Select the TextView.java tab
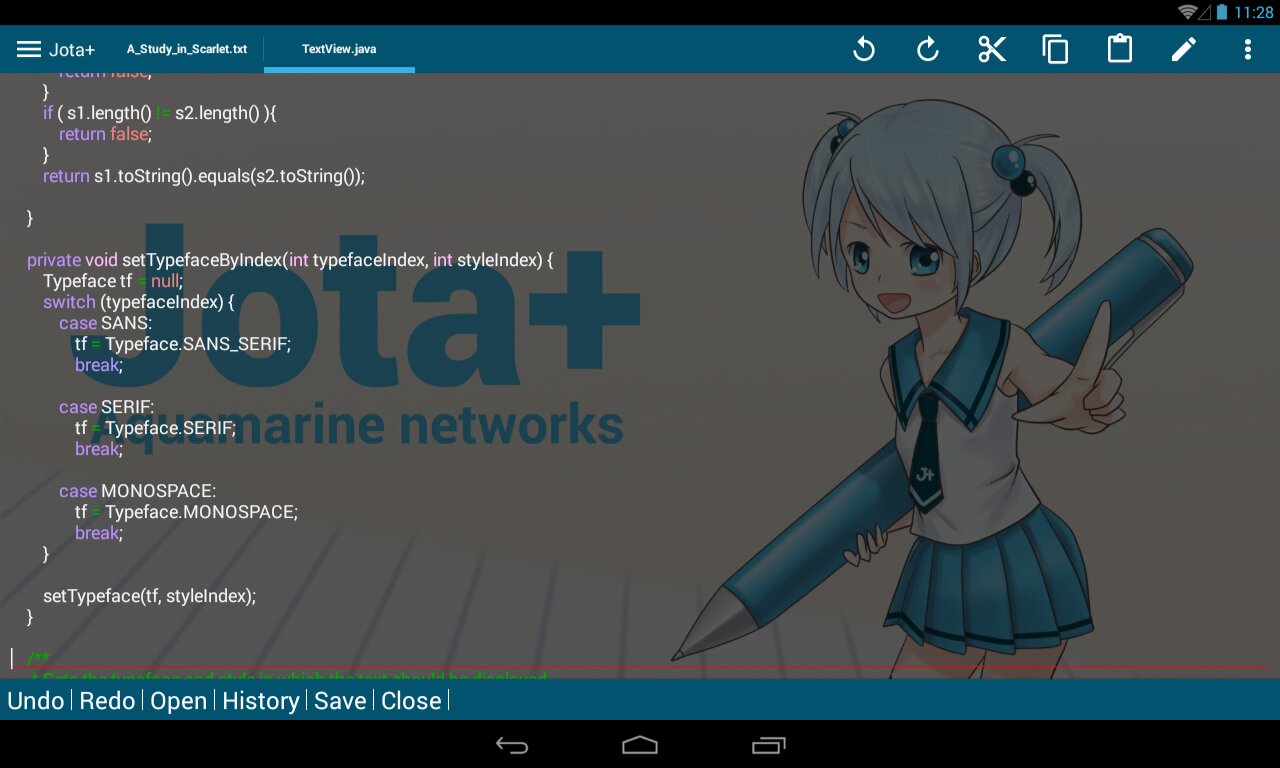Screen dimensions: 1280x768 point(339,49)
